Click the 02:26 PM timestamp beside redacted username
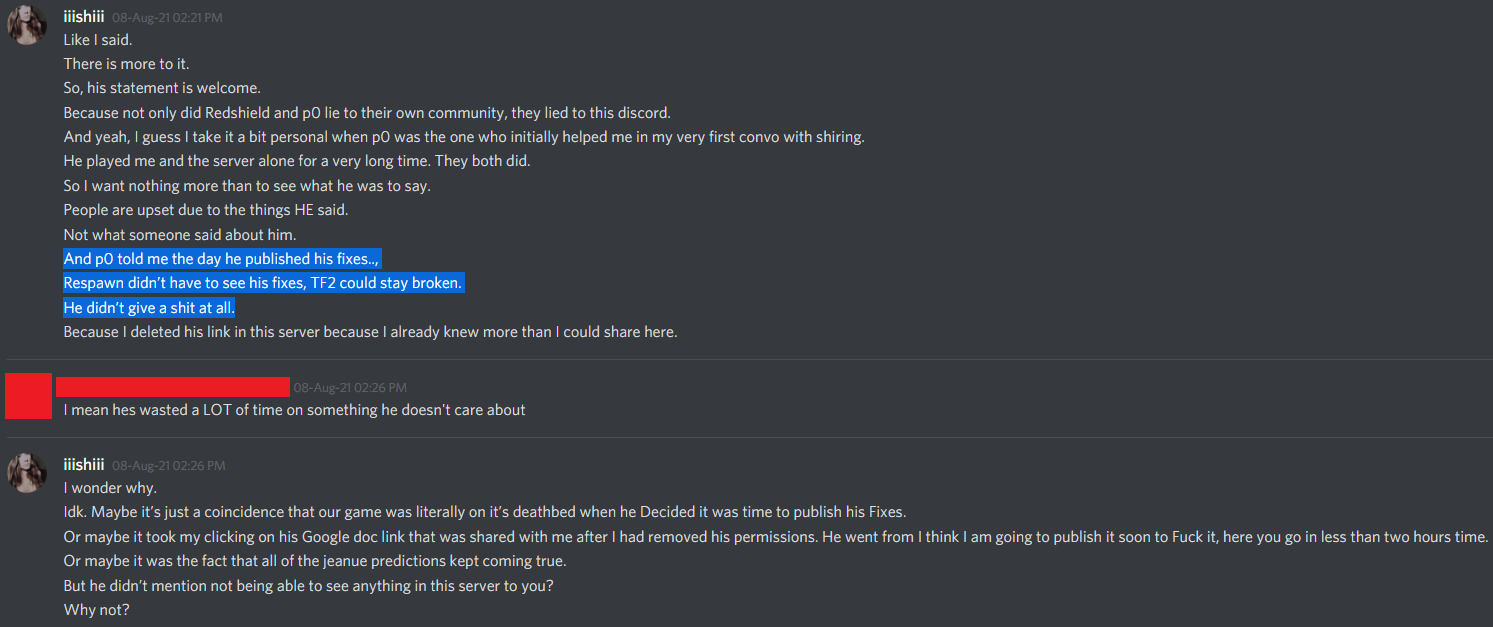 350,388
